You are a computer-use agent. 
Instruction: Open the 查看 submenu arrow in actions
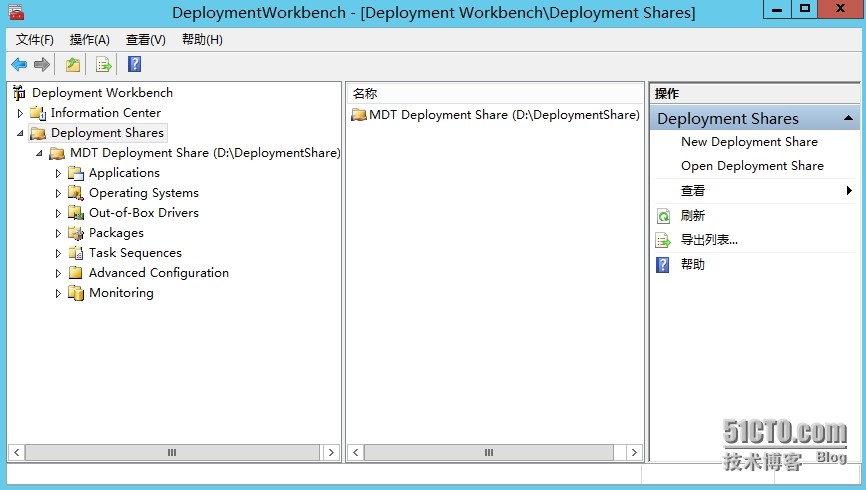click(849, 191)
